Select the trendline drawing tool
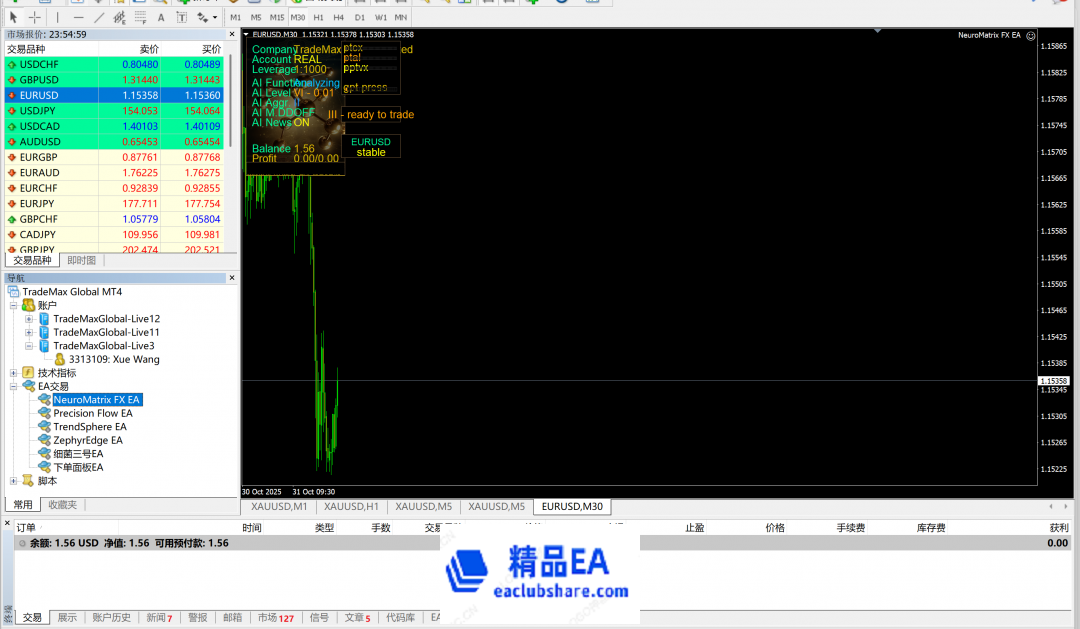This screenshot has height=629, width=1080. pos(99,17)
